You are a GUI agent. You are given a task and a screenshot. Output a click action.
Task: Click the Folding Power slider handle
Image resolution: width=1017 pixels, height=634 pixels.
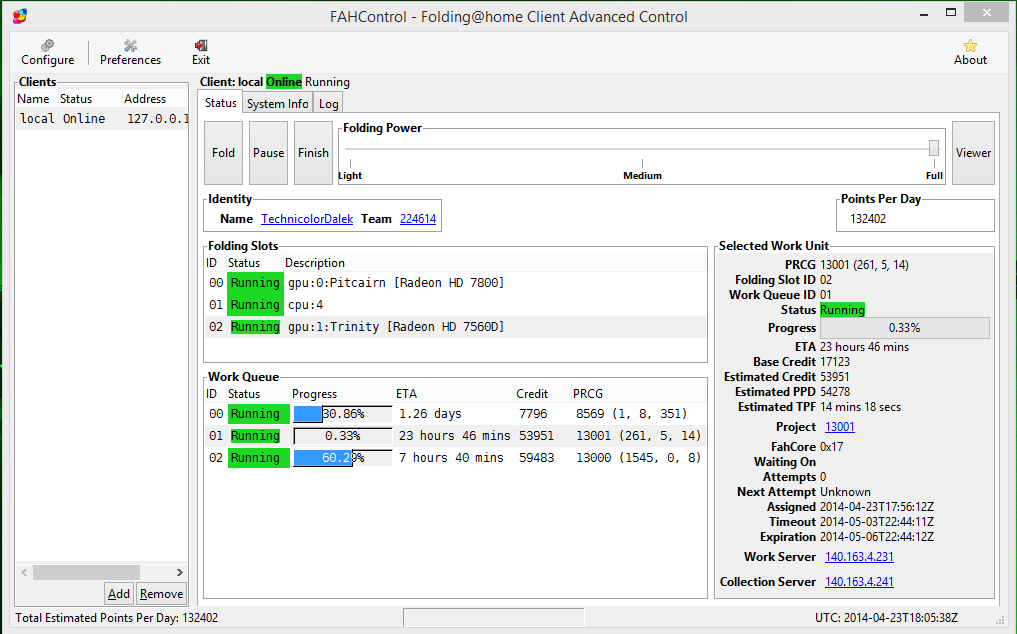[x=933, y=148]
